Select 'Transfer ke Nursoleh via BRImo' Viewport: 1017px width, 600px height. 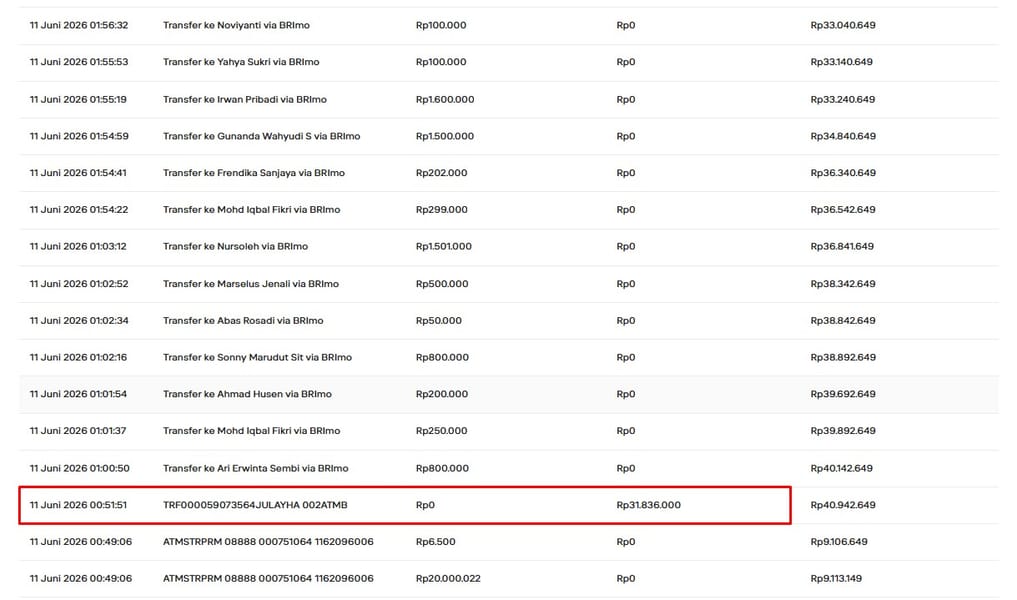235,246
